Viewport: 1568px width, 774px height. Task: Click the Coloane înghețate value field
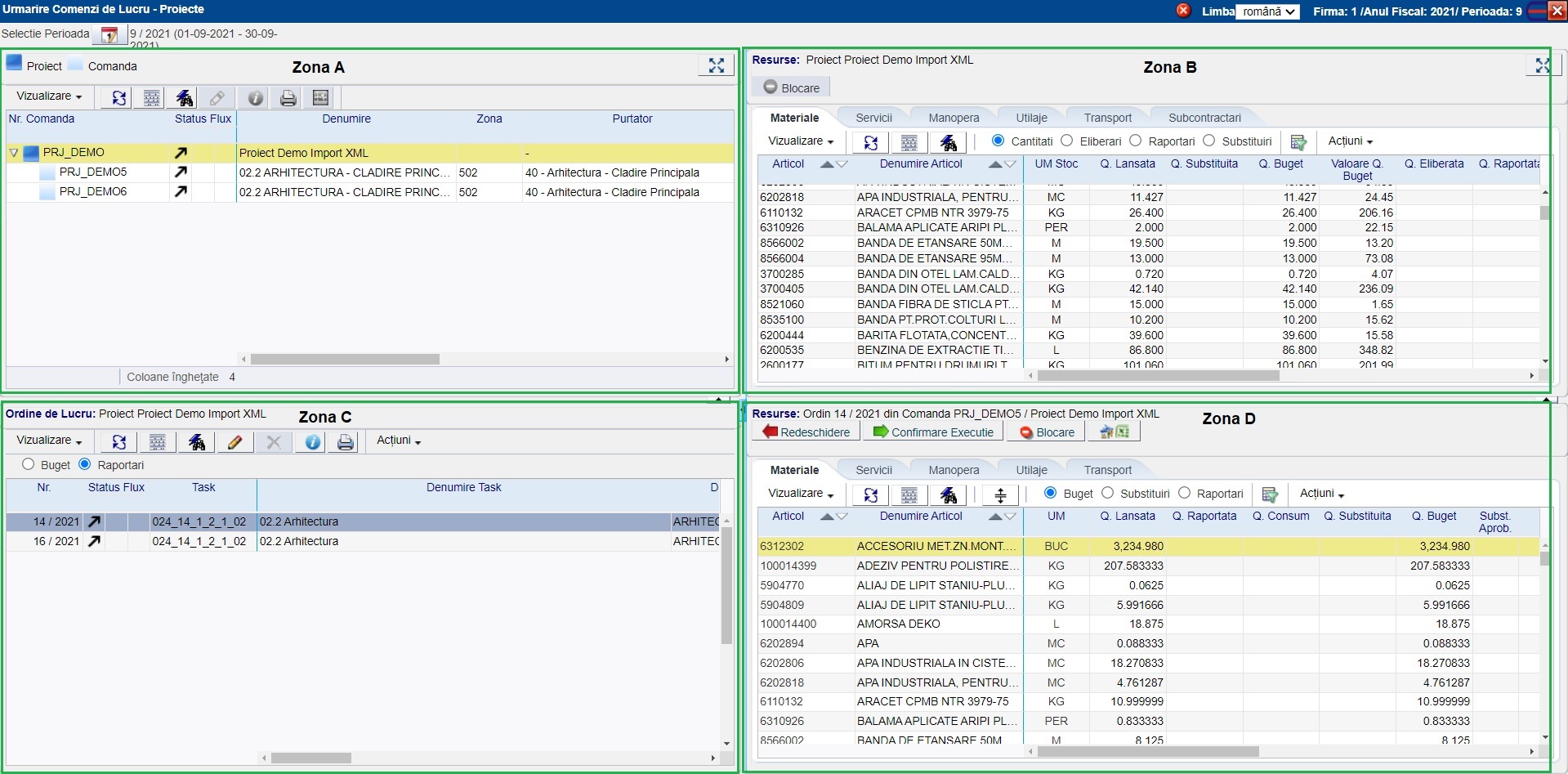tap(232, 377)
